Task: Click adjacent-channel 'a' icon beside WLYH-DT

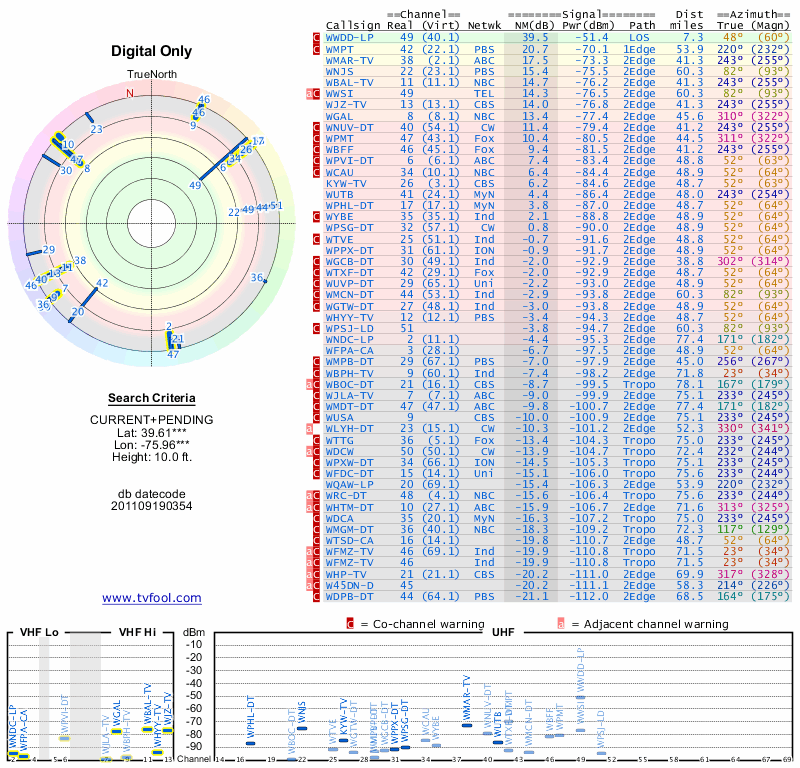Action: coord(309,429)
